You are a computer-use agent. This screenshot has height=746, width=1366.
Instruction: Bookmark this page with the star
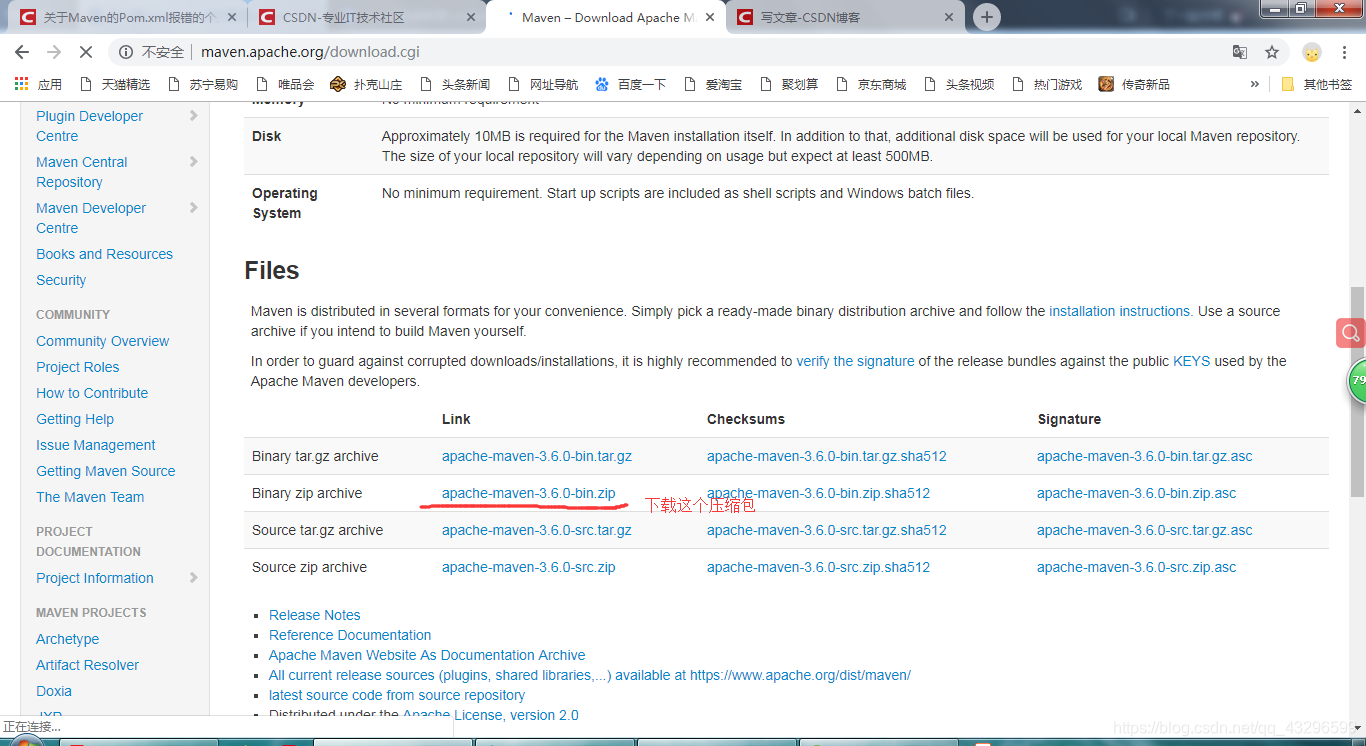[x=1272, y=52]
